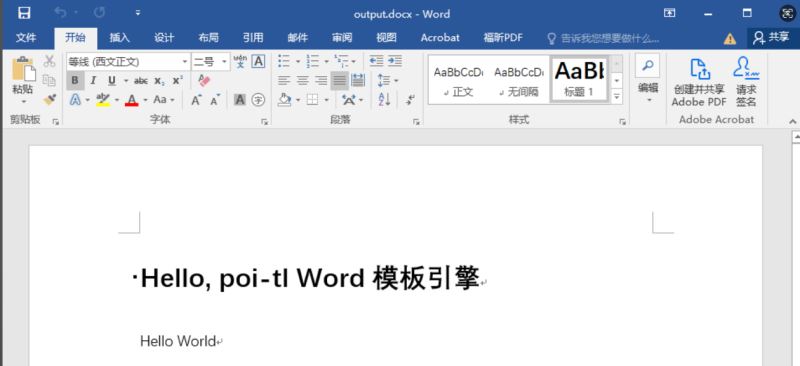Apply strikethrough abc formatting
This screenshot has height=366, width=800.
[141, 81]
